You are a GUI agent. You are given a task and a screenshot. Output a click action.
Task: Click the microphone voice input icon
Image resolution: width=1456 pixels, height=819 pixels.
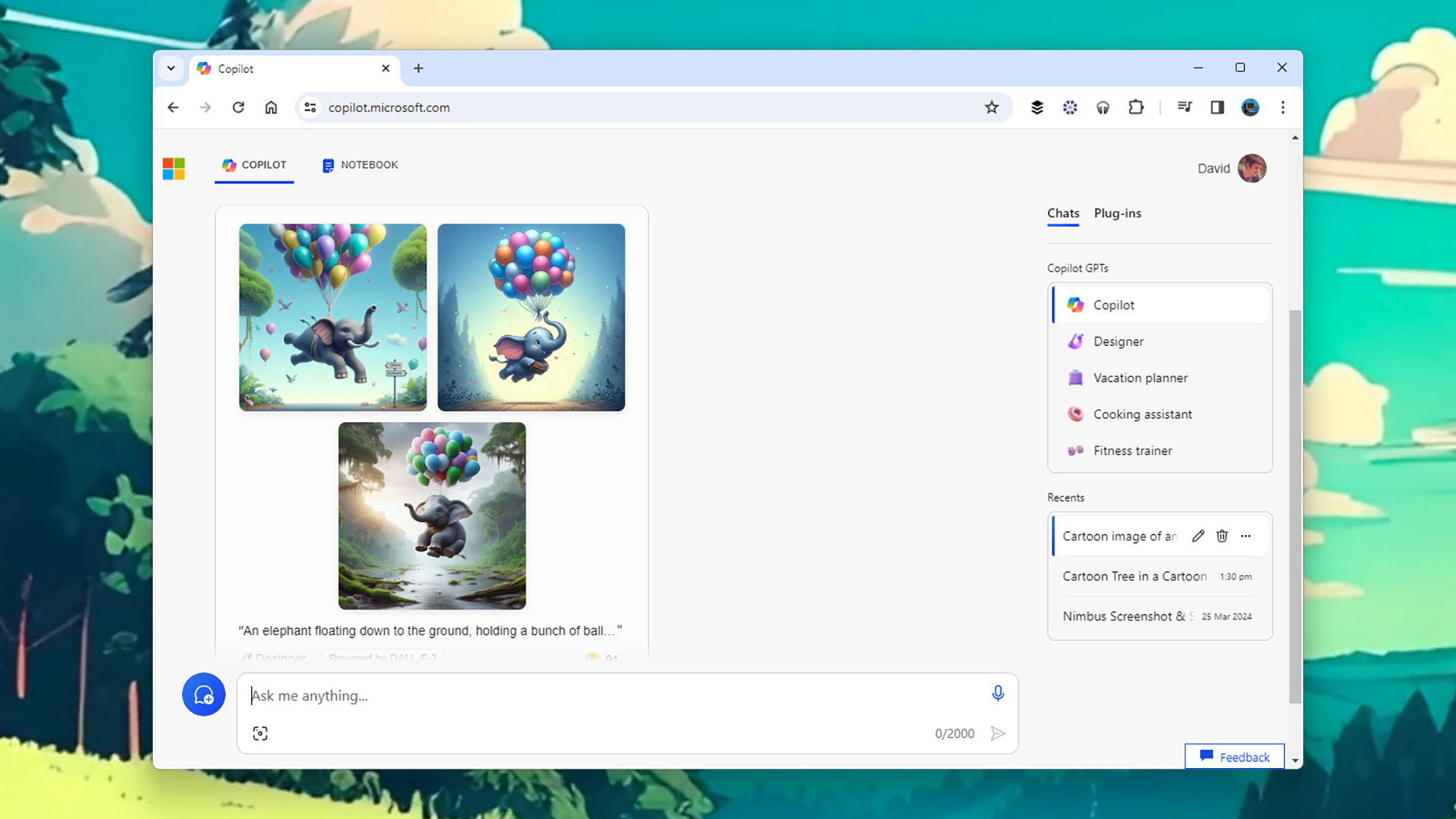pyautogui.click(x=997, y=693)
